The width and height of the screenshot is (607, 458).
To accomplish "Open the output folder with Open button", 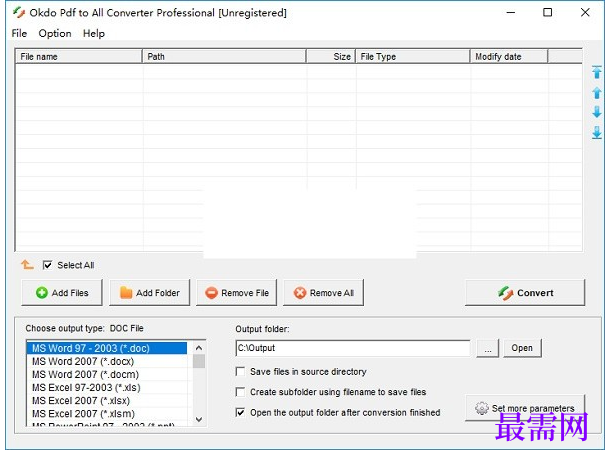I will (522, 348).
